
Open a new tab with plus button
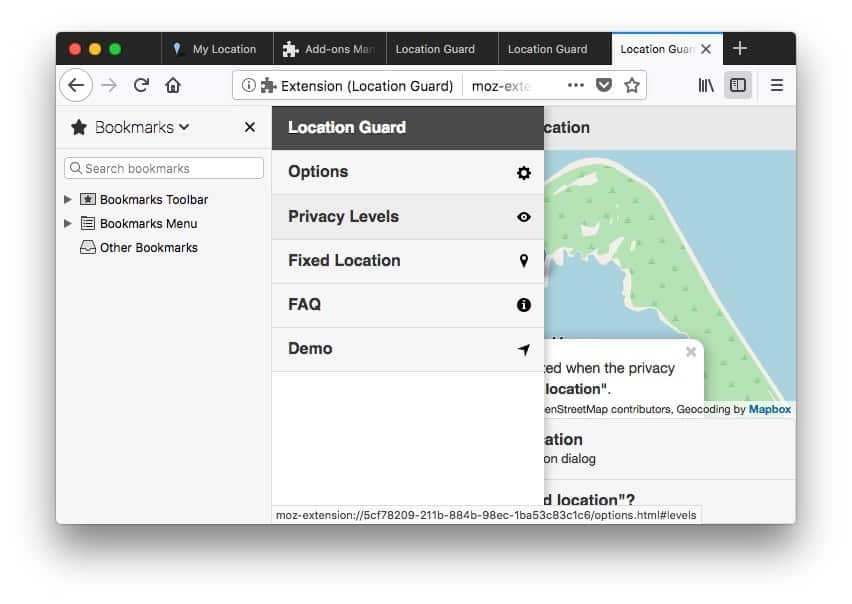click(x=740, y=49)
